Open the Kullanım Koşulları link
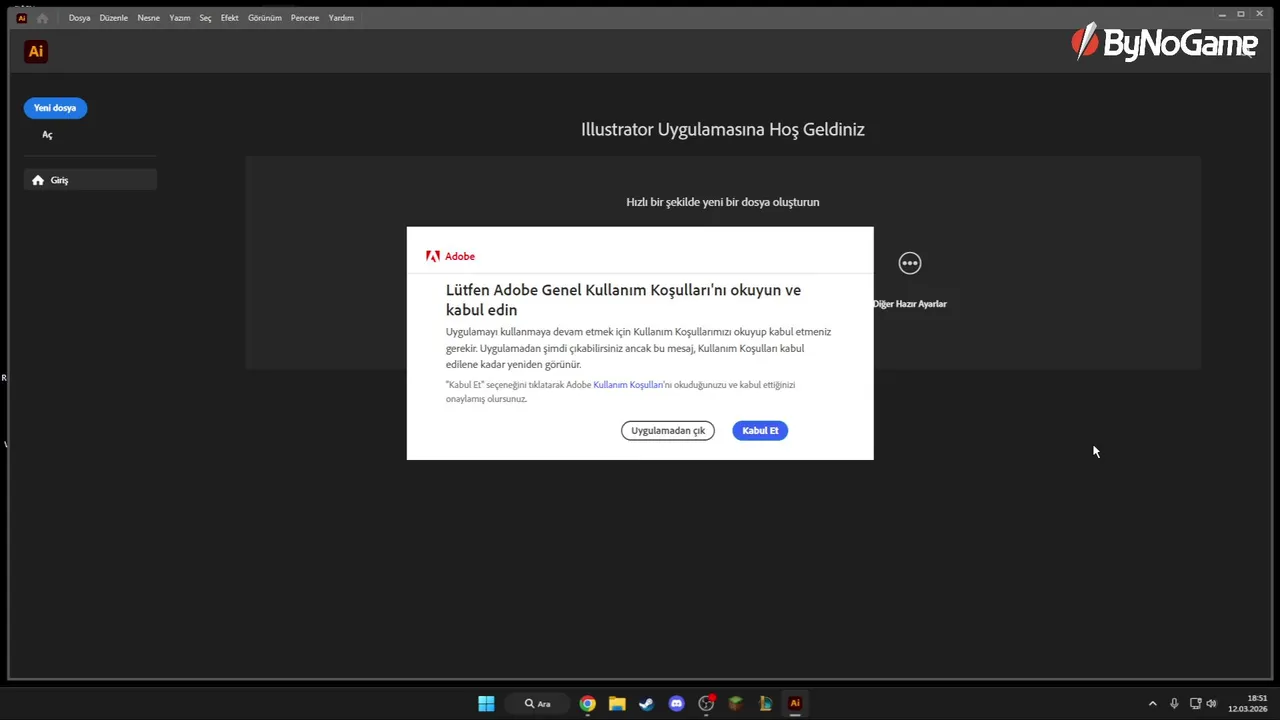This screenshot has height=720, width=1280. pos(628,384)
